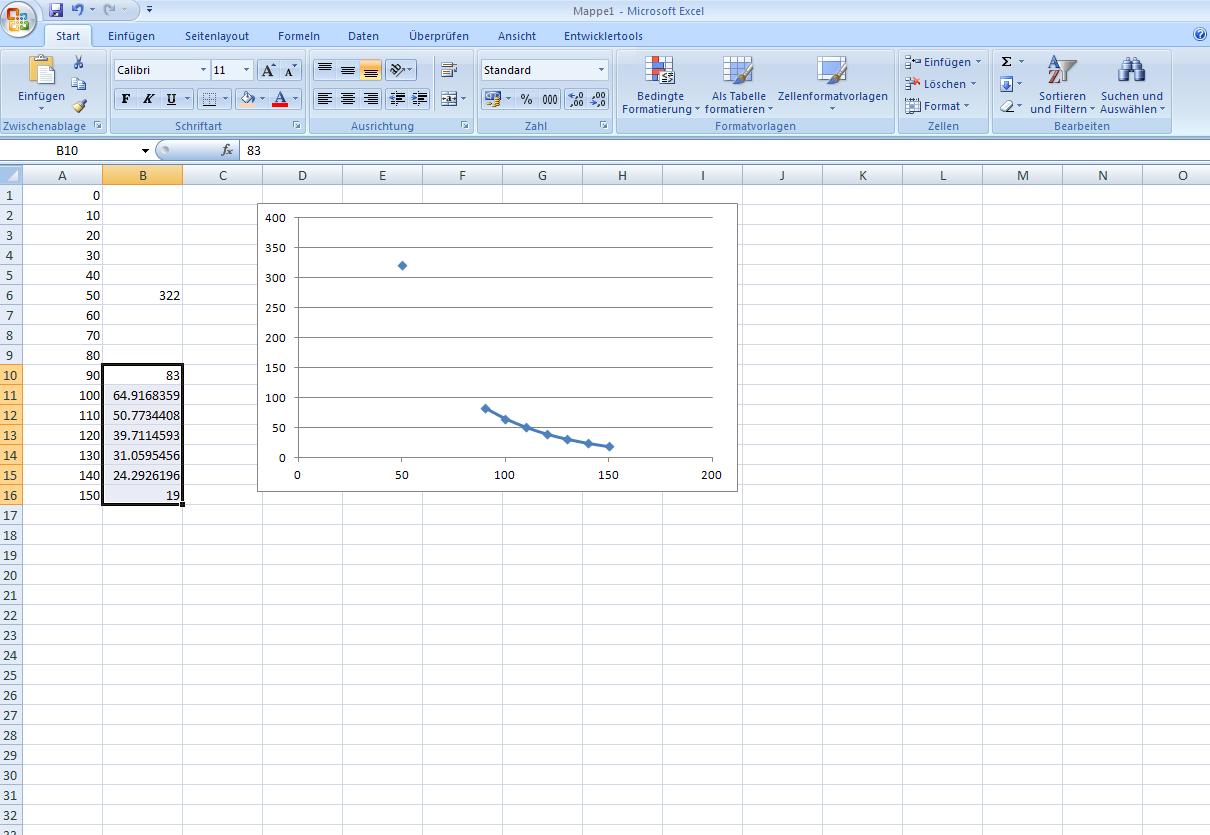Expand the Standard number format dropdown
Viewport: 1210px width, 835px height.
[x=601, y=70]
